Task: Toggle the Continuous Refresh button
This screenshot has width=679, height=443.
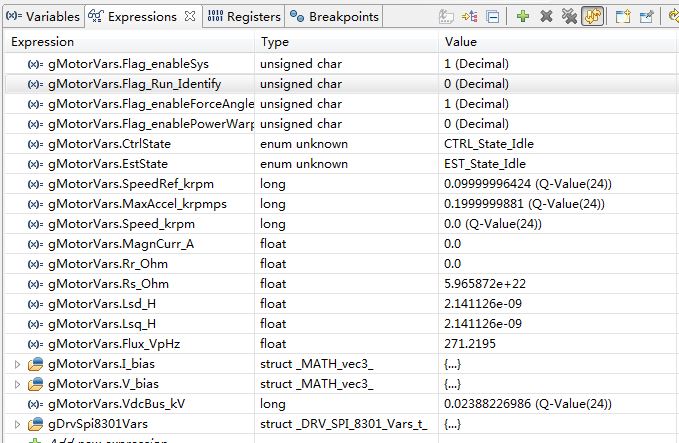Action: tap(593, 16)
